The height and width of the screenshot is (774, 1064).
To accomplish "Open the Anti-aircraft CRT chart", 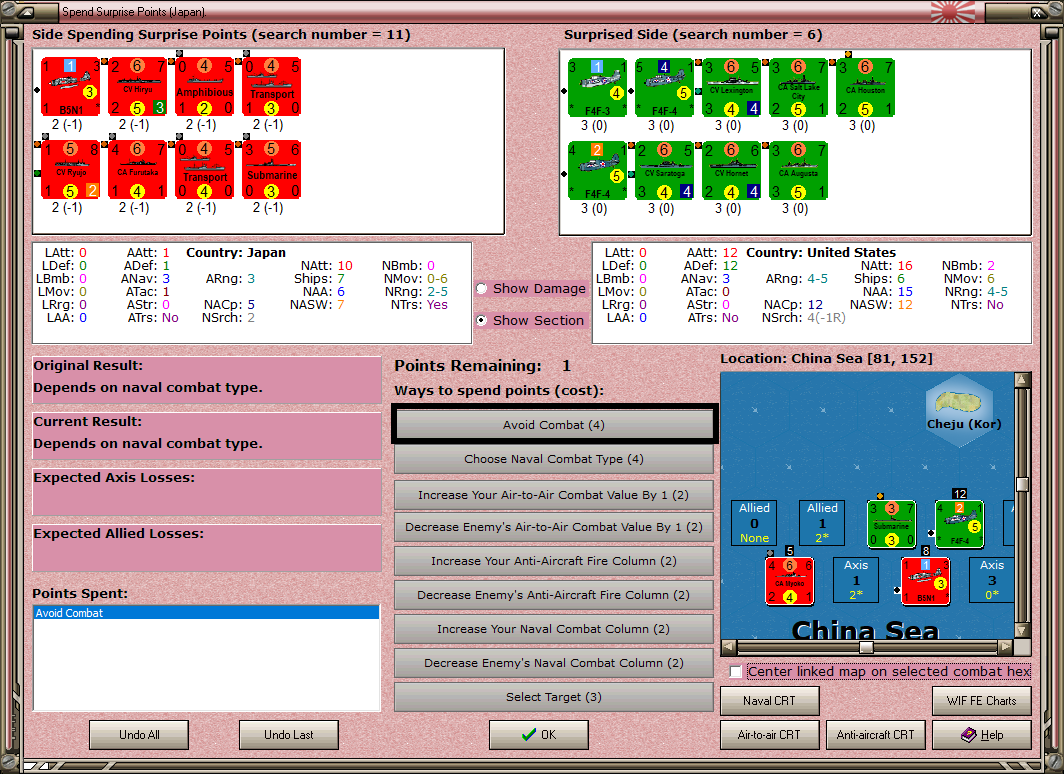I will tap(875, 735).
